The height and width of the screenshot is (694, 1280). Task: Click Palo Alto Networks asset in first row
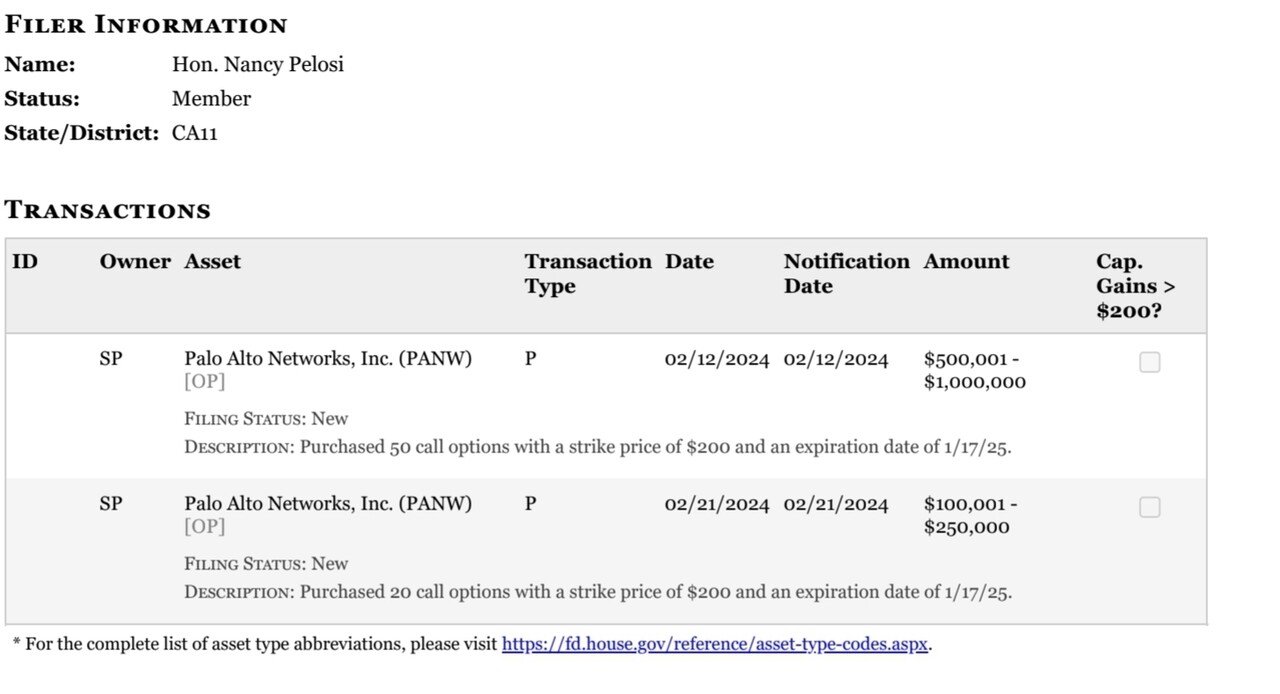(x=328, y=359)
